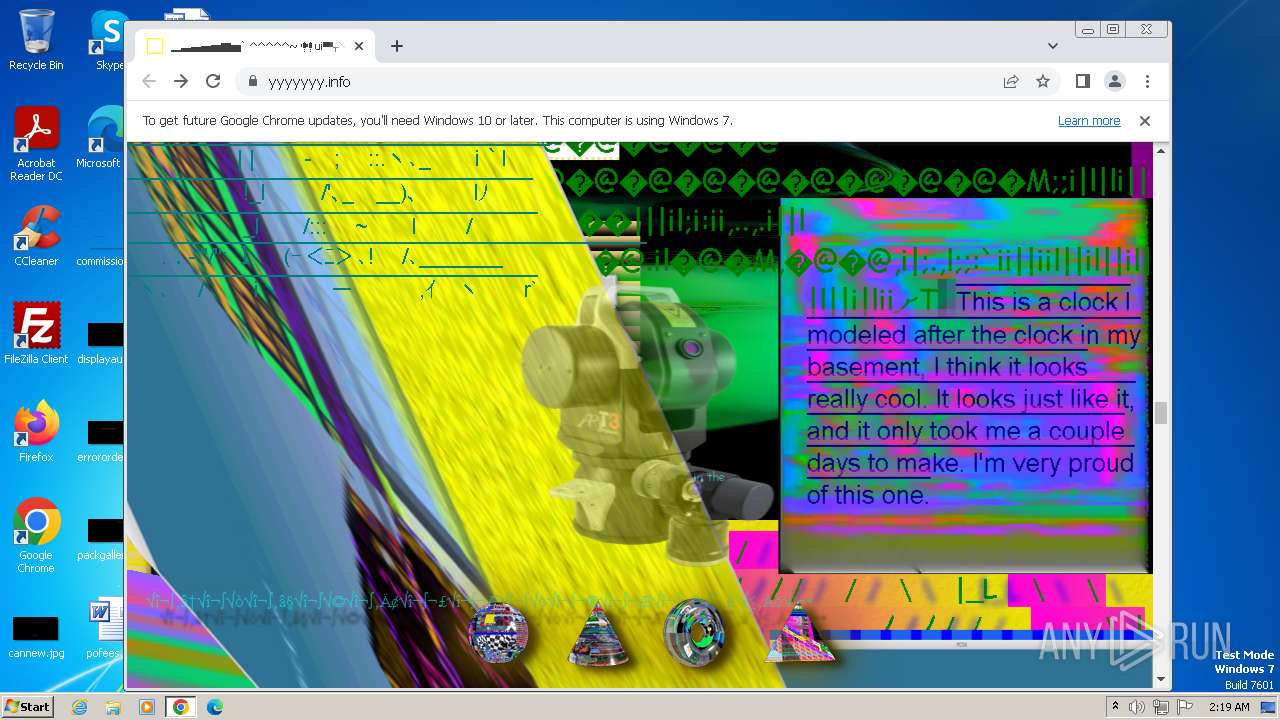Click the glitchy cone icon

pyautogui.click(x=598, y=634)
